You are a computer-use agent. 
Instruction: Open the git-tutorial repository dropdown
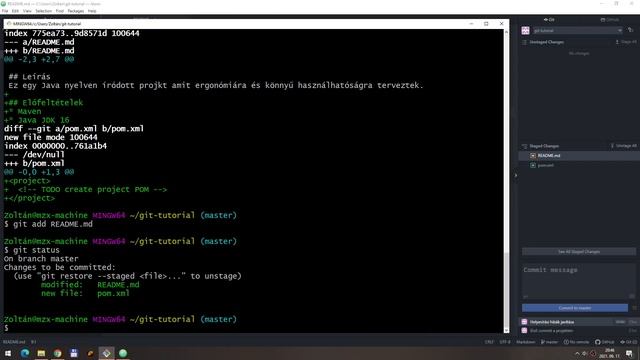[577, 31]
